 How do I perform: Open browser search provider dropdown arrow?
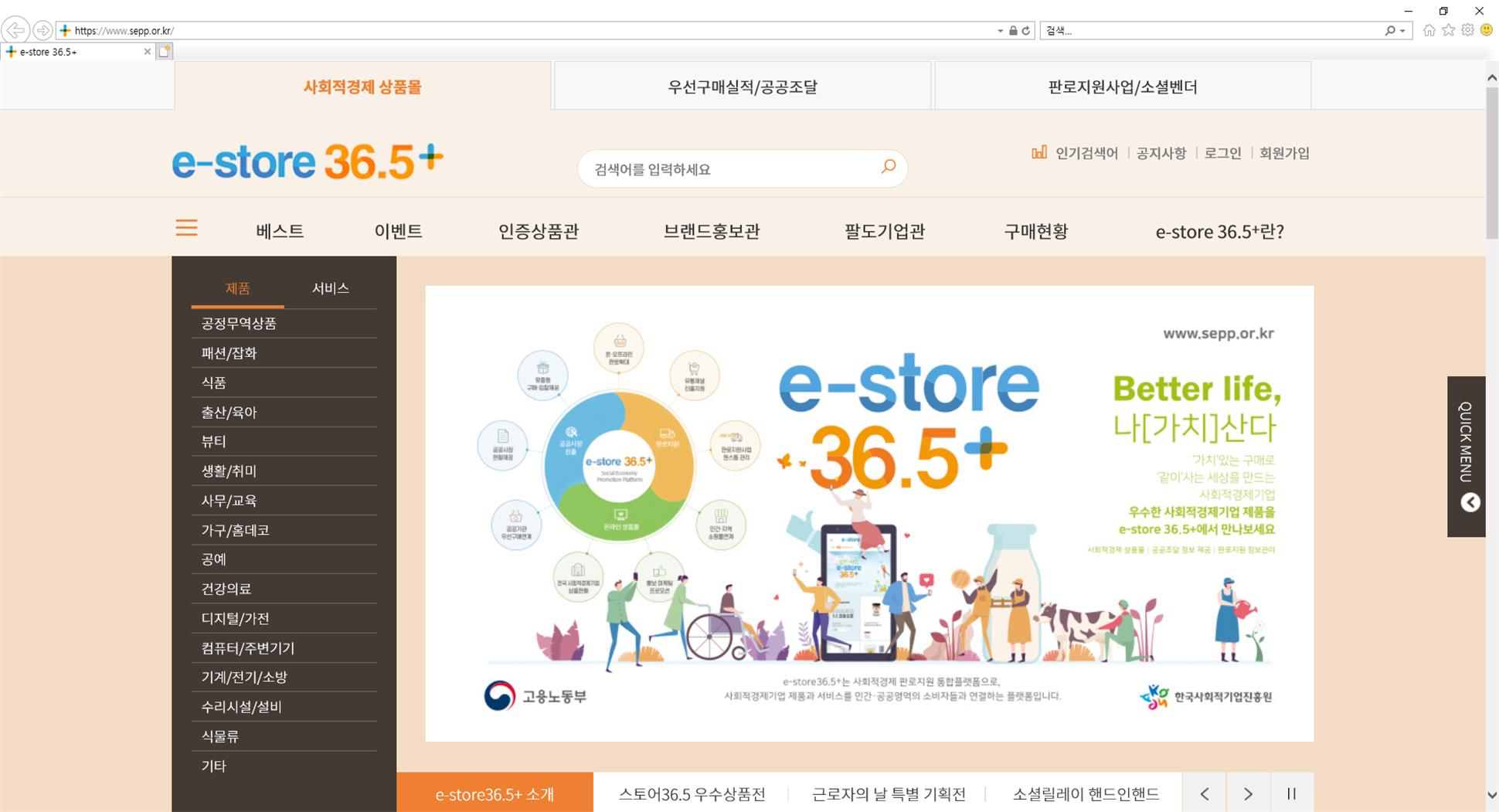[1402, 31]
